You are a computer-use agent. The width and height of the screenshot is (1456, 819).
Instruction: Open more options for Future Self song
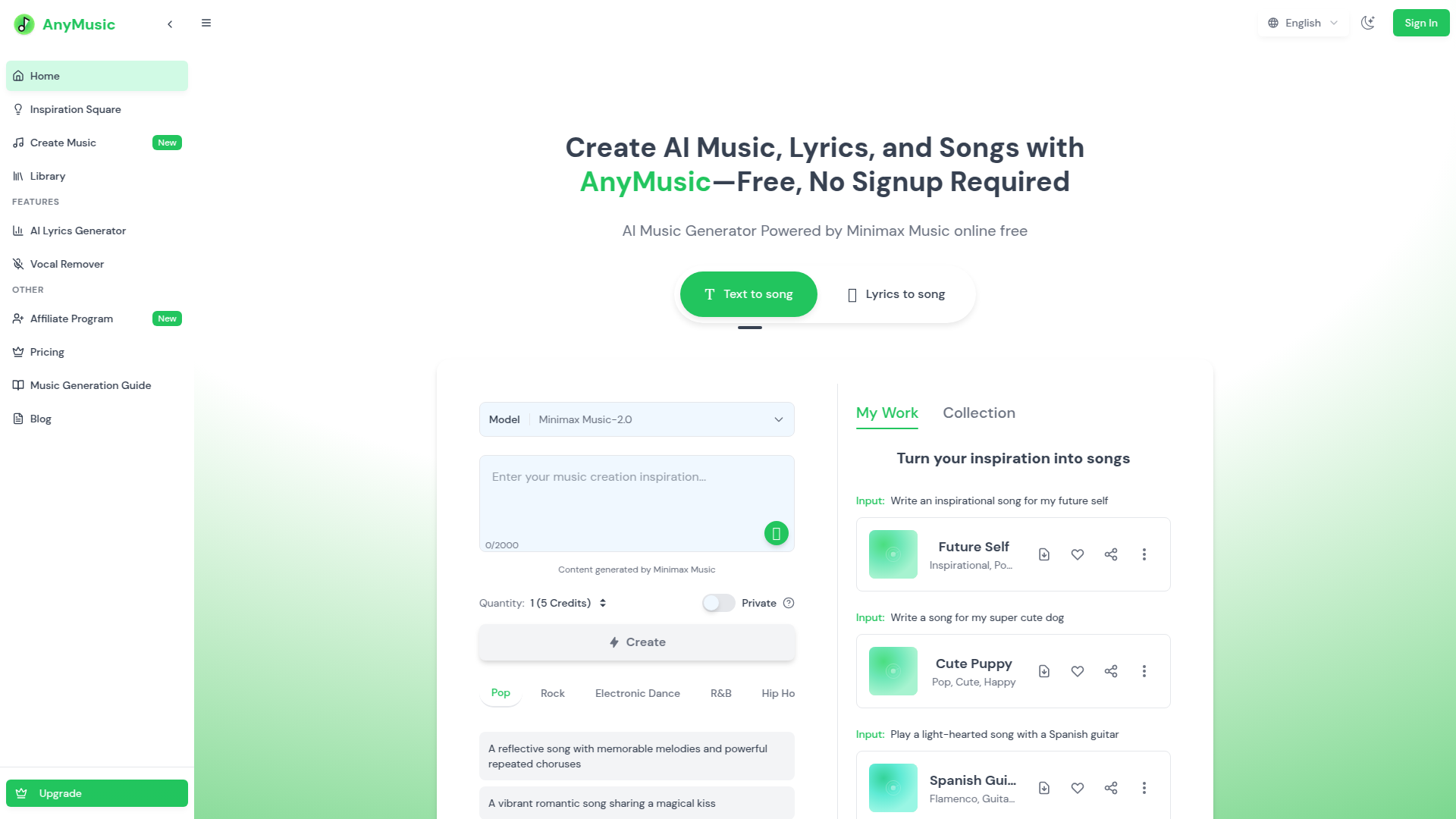[x=1144, y=554]
